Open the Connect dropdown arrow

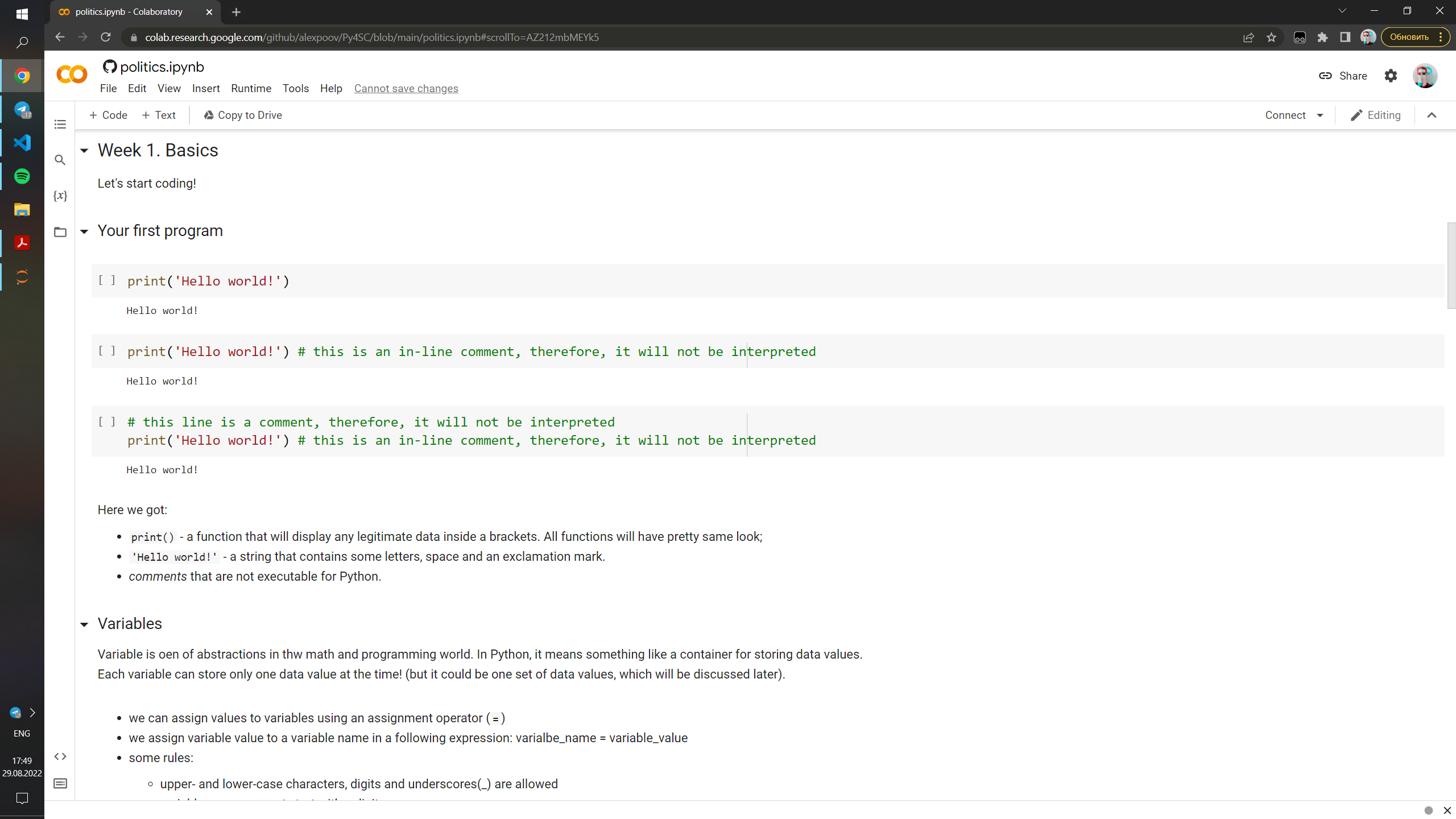[1320, 115]
